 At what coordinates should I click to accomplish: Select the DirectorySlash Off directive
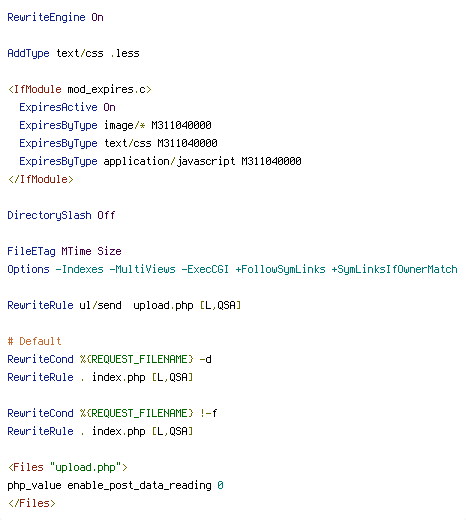(x=61, y=215)
